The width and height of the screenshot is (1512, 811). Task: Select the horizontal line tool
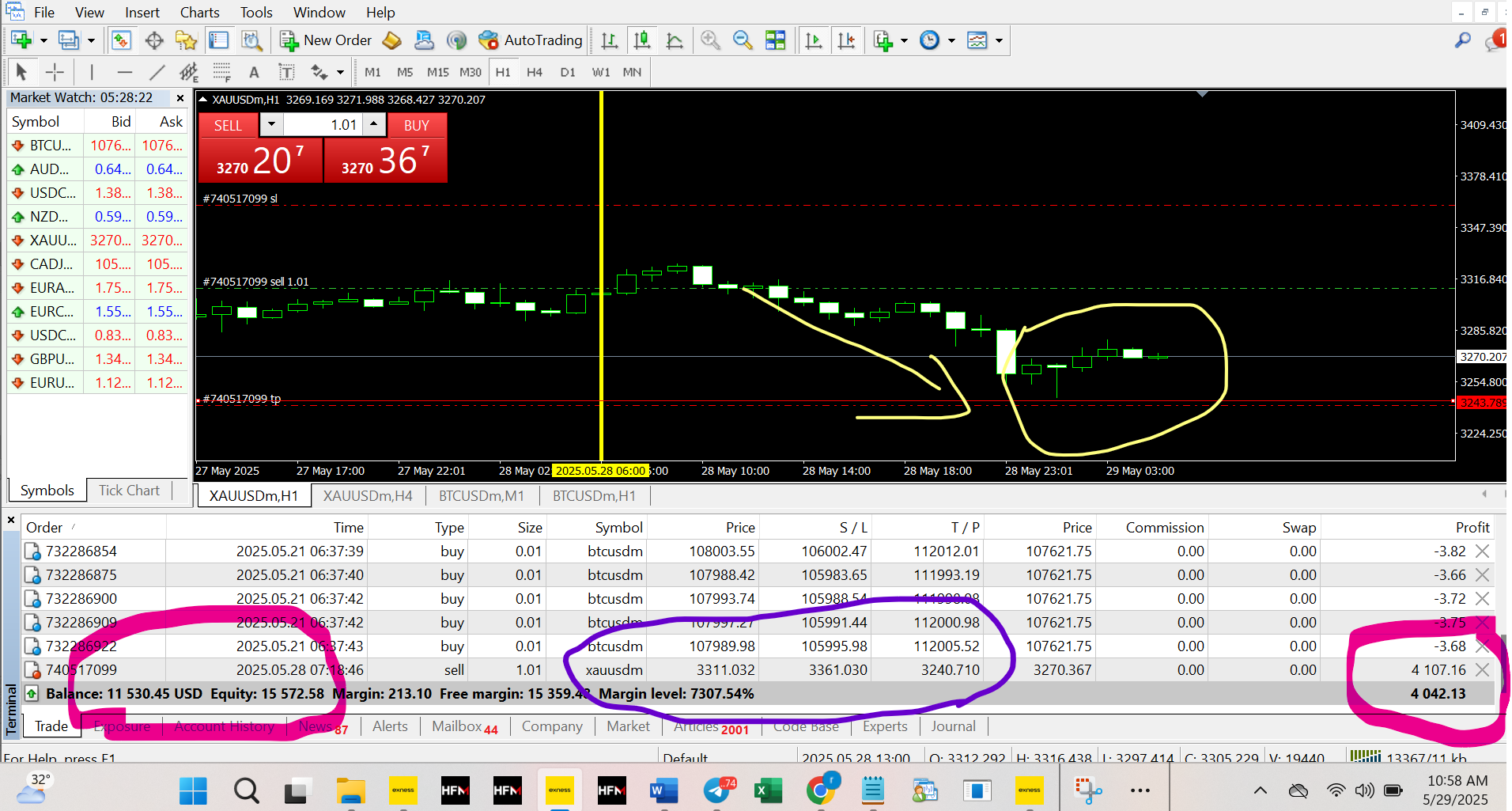click(x=124, y=72)
